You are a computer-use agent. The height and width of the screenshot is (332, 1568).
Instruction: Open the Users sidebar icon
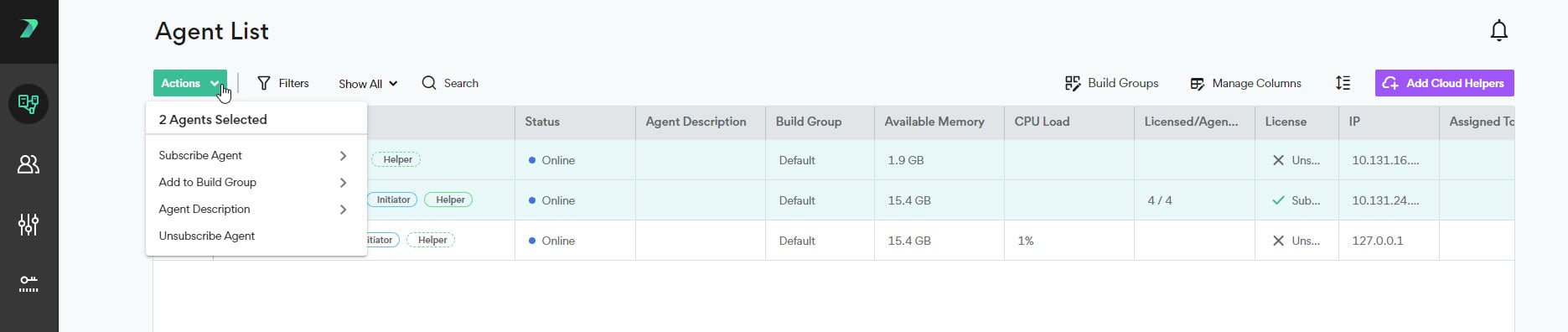(x=28, y=164)
